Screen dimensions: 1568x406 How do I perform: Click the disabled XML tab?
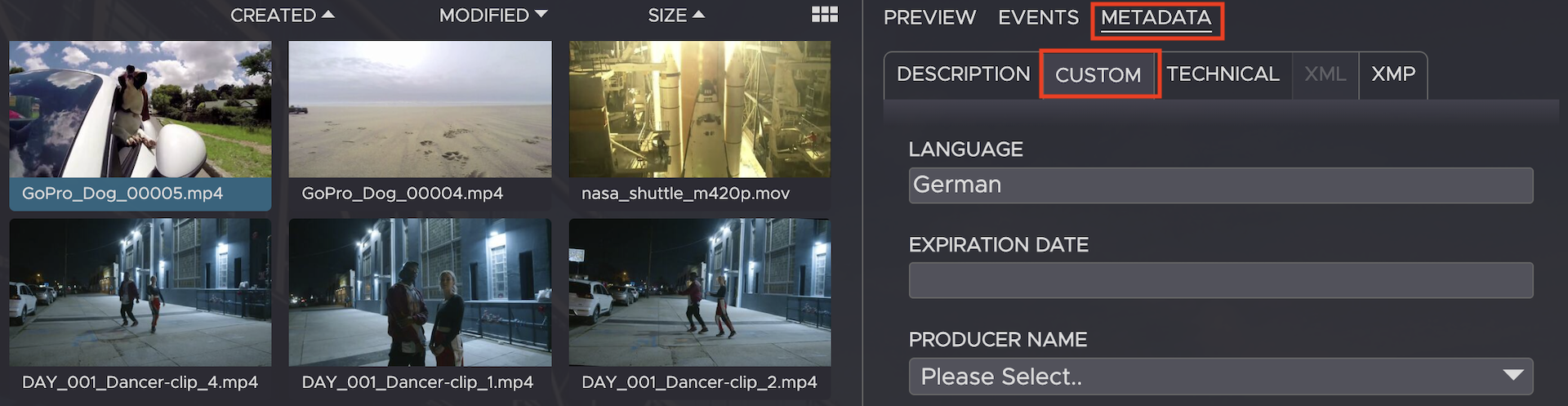(1325, 74)
